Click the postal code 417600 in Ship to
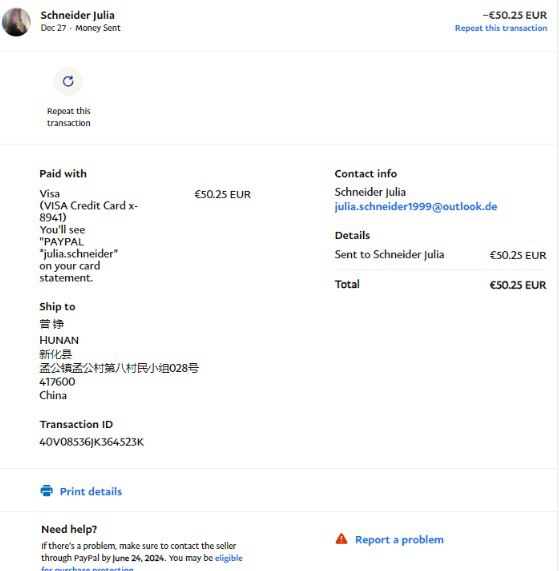 57,382
